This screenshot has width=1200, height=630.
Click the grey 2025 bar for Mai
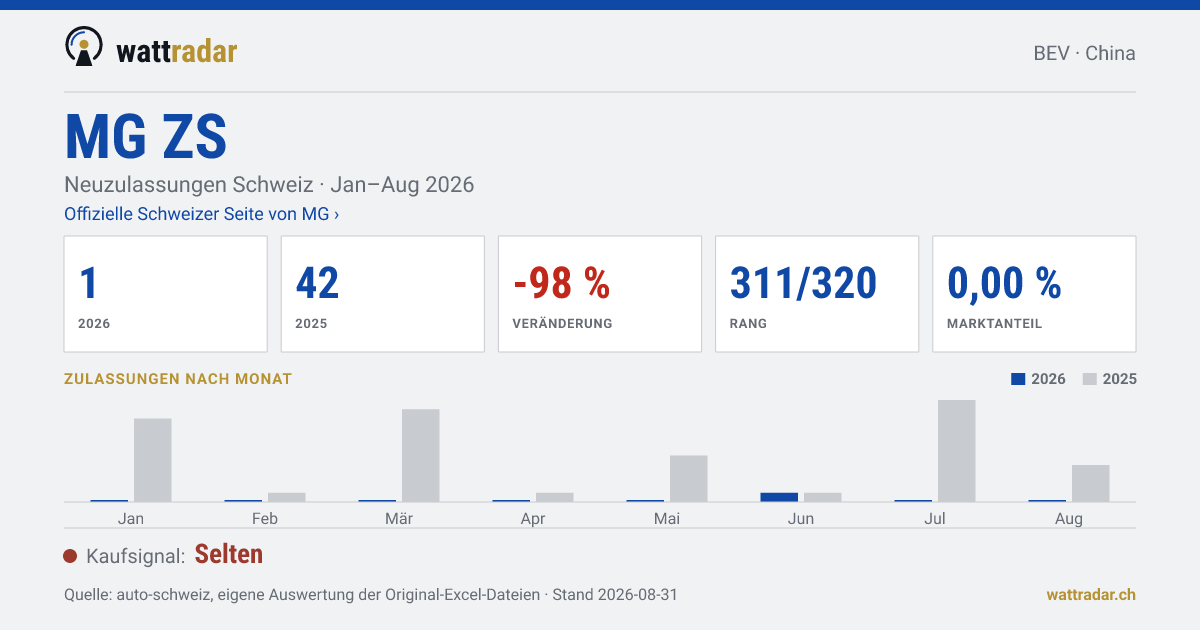pyautogui.click(x=689, y=478)
